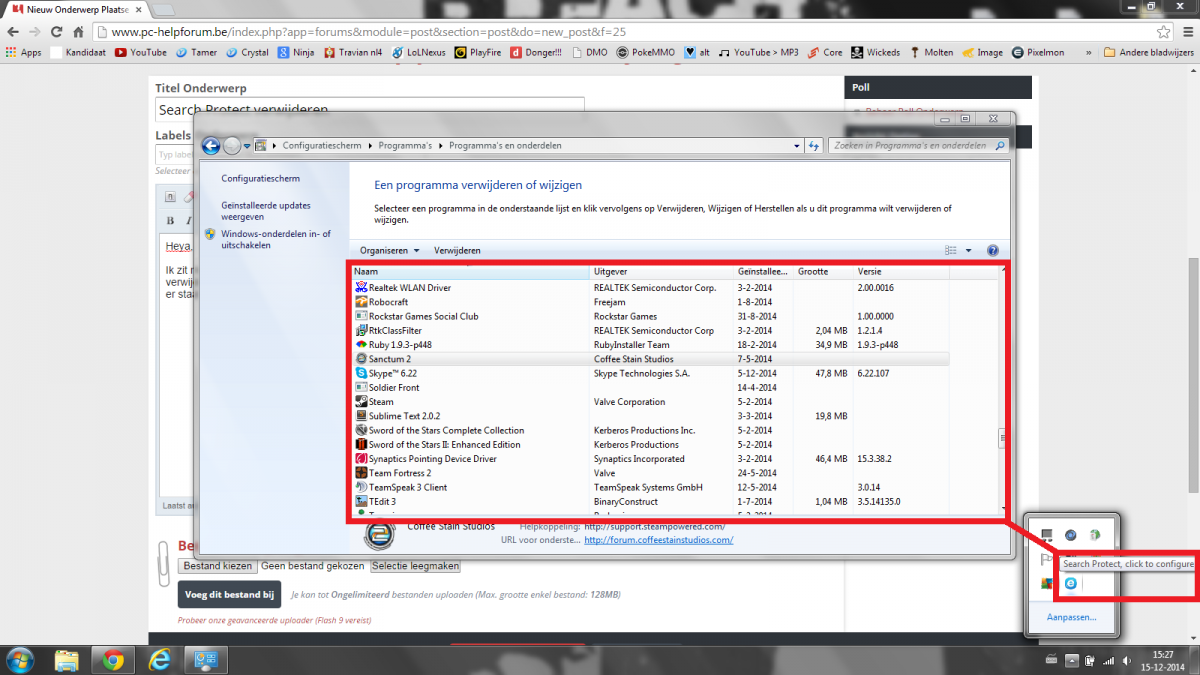Open the YouTube bookmark in Chrome
The height and width of the screenshot is (675, 1200).
pyautogui.click(x=139, y=52)
